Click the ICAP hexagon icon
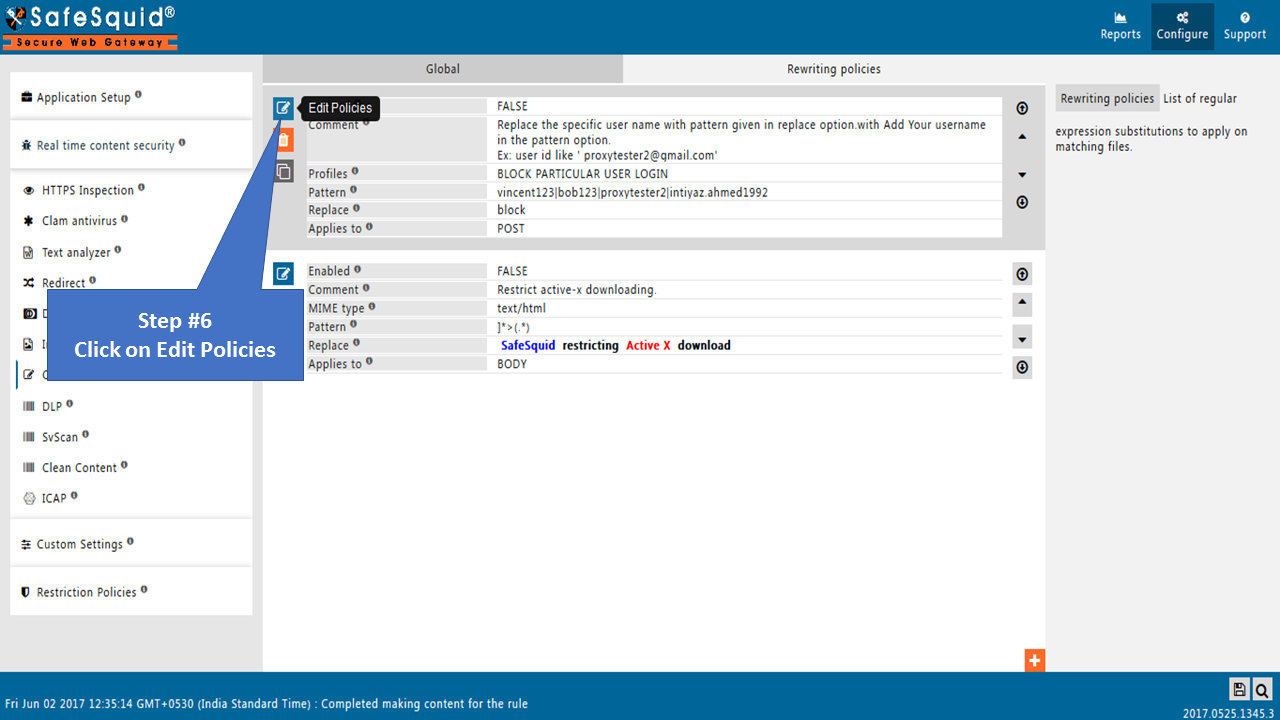 coord(29,498)
